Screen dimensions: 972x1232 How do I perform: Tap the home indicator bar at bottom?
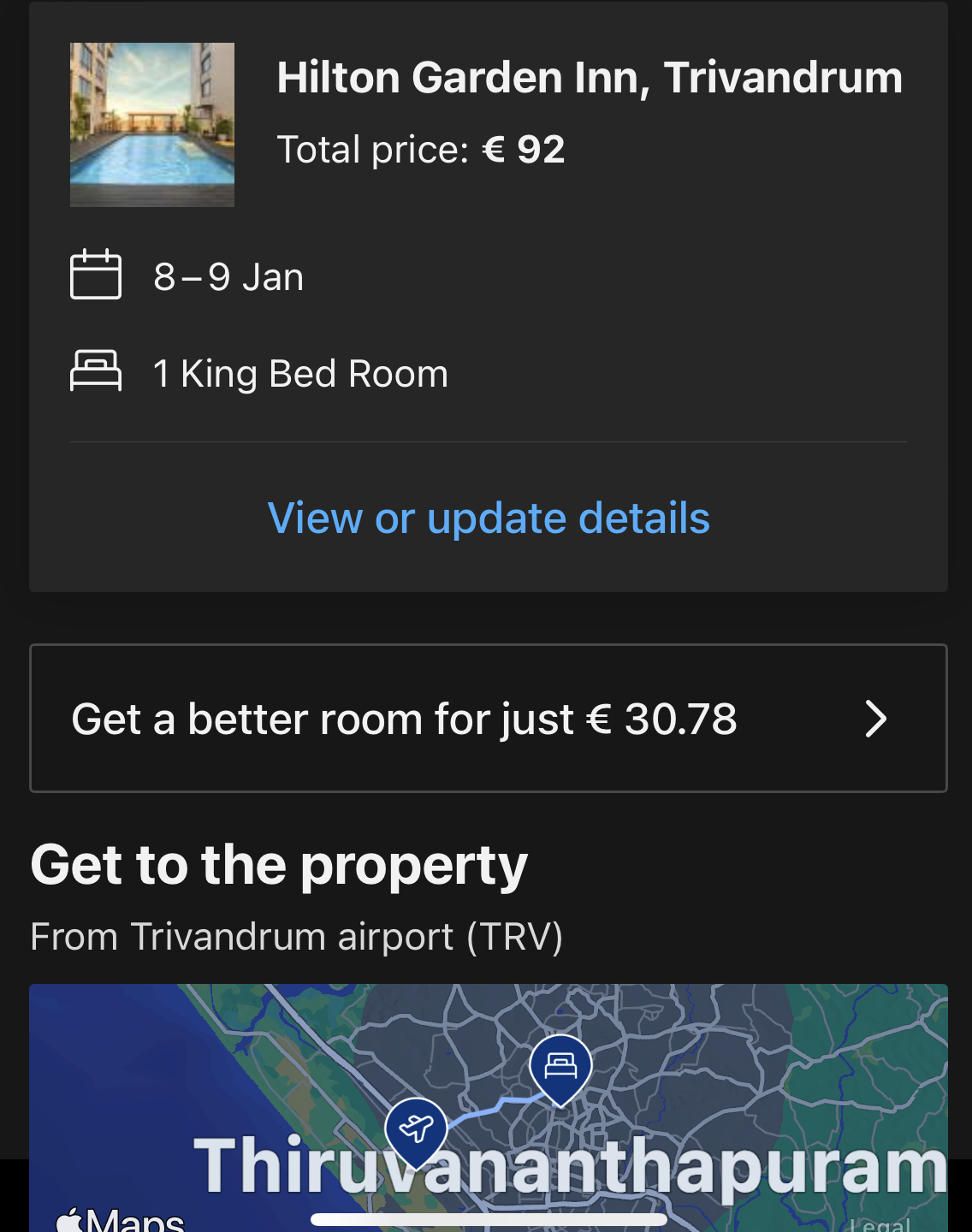(x=489, y=1219)
